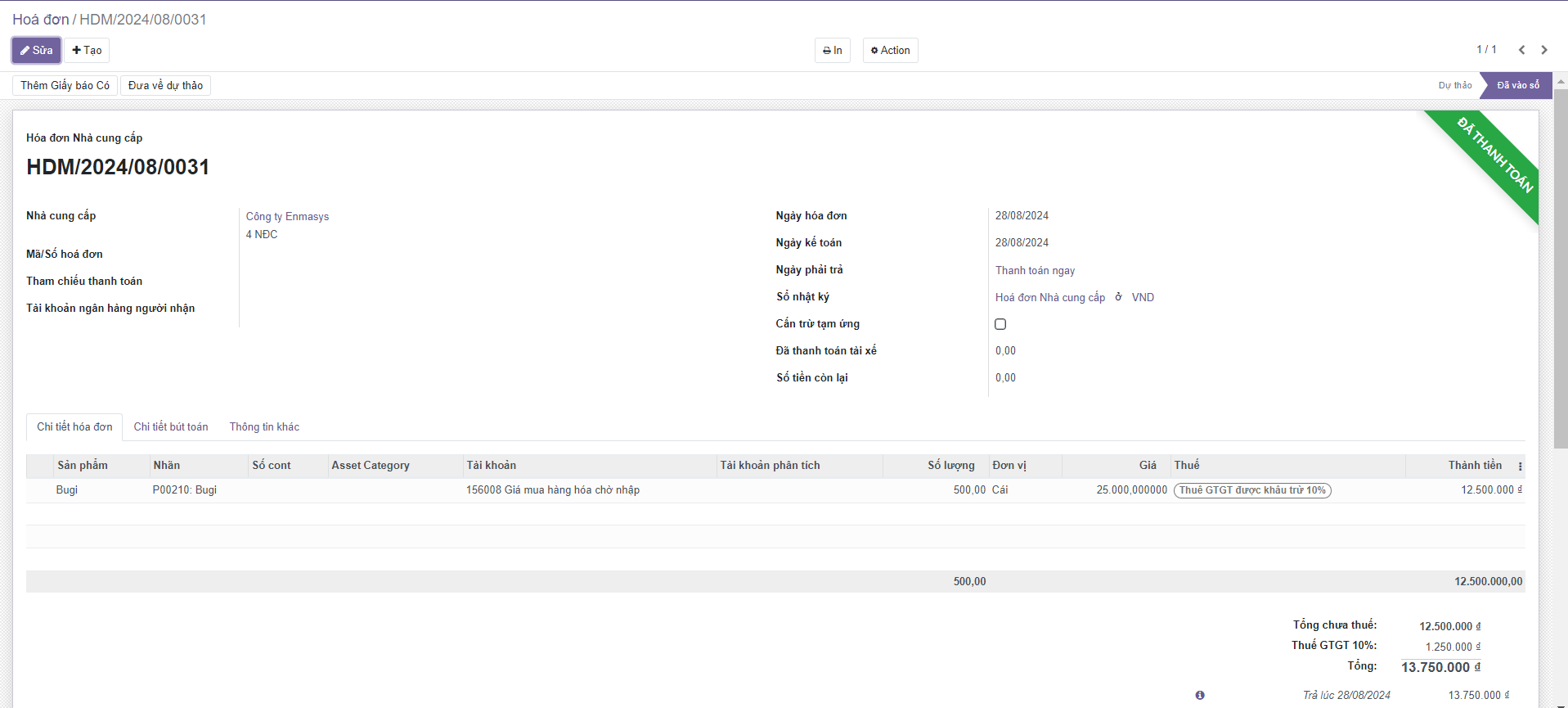Click the Thuế GTGT được khấu trừ 10% tag

tap(1251, 490)
